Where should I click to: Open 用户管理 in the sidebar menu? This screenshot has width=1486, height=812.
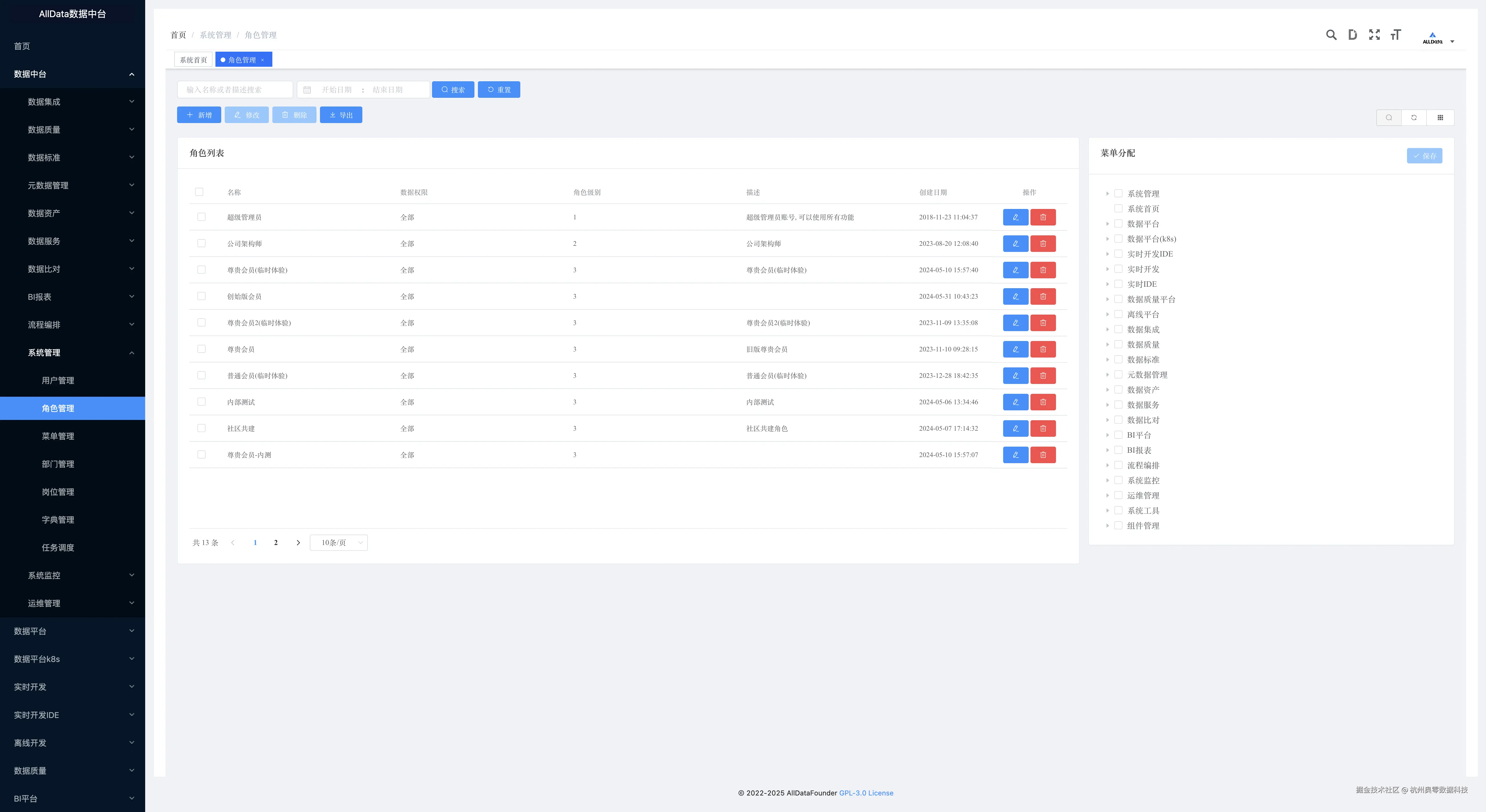[58, 381]
